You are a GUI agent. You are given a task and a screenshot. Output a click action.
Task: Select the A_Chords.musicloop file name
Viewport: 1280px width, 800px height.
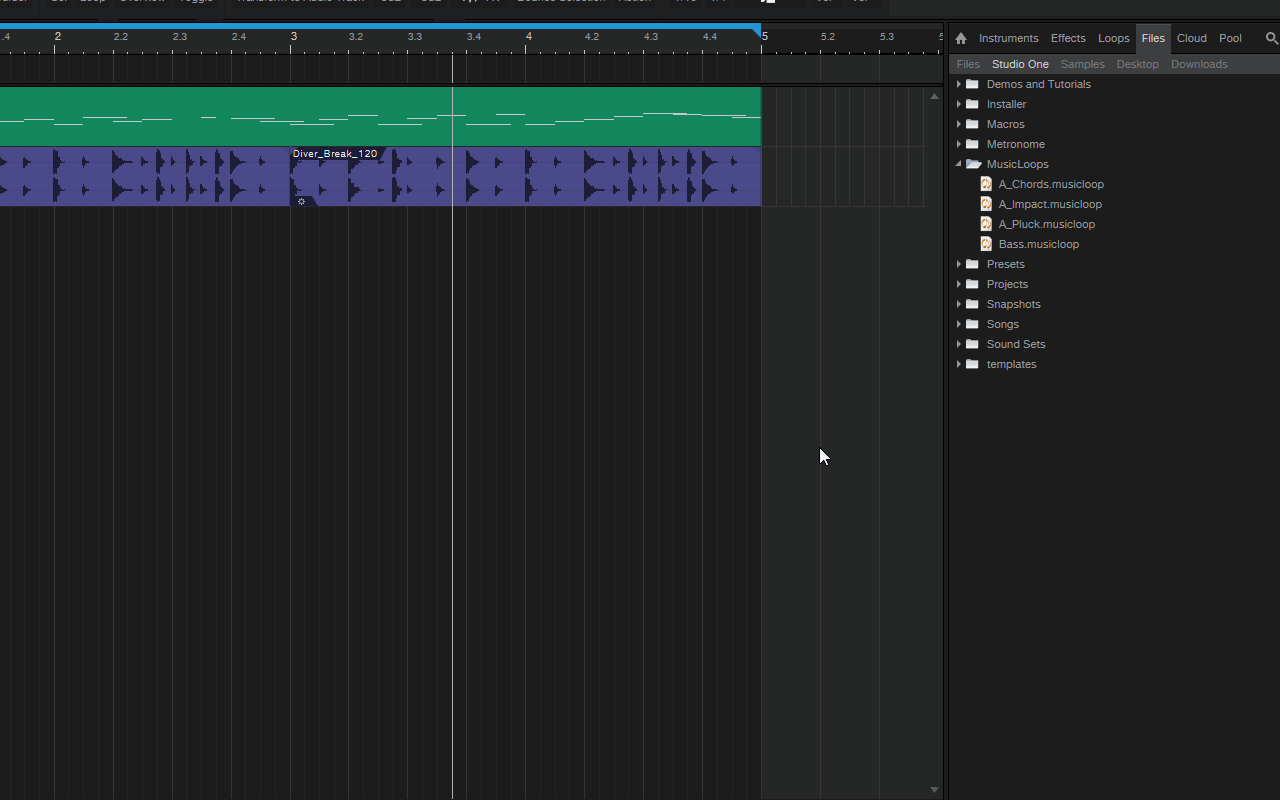(x=1051, y=184)
